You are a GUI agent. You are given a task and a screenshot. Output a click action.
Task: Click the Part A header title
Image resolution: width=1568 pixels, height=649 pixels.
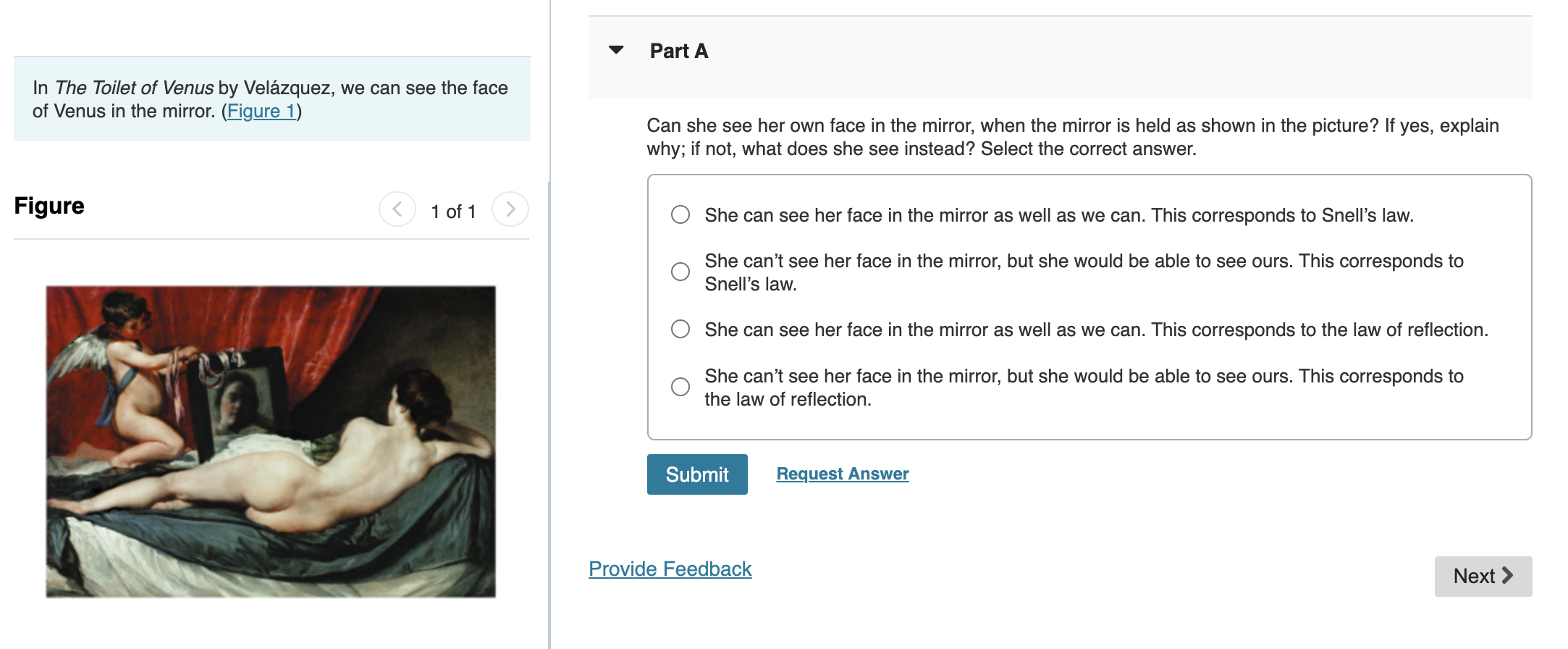(x=679, y=51)
